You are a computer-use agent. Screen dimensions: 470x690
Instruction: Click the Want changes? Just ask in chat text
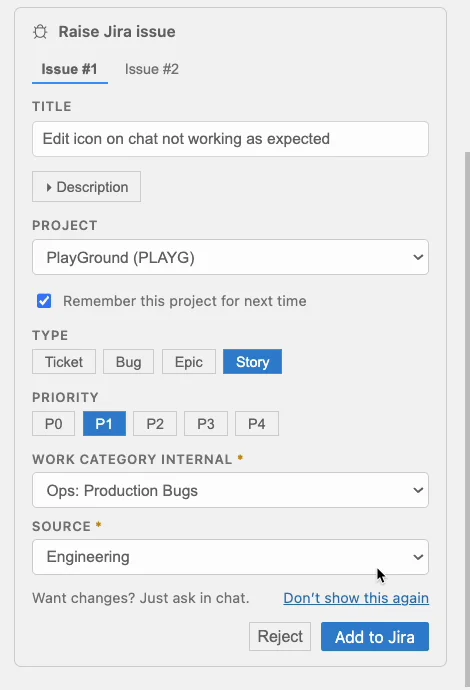[141, 598]
